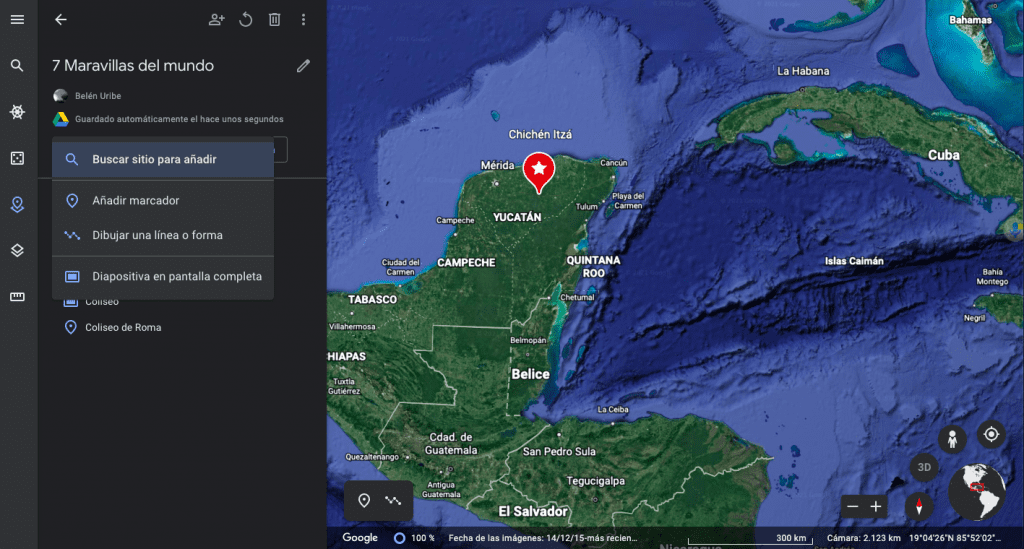The width and height of the screenshot is (1024, 549).
Task: Go back with the arrow icon
Action: pyautogui.click(x=61, y=19)
